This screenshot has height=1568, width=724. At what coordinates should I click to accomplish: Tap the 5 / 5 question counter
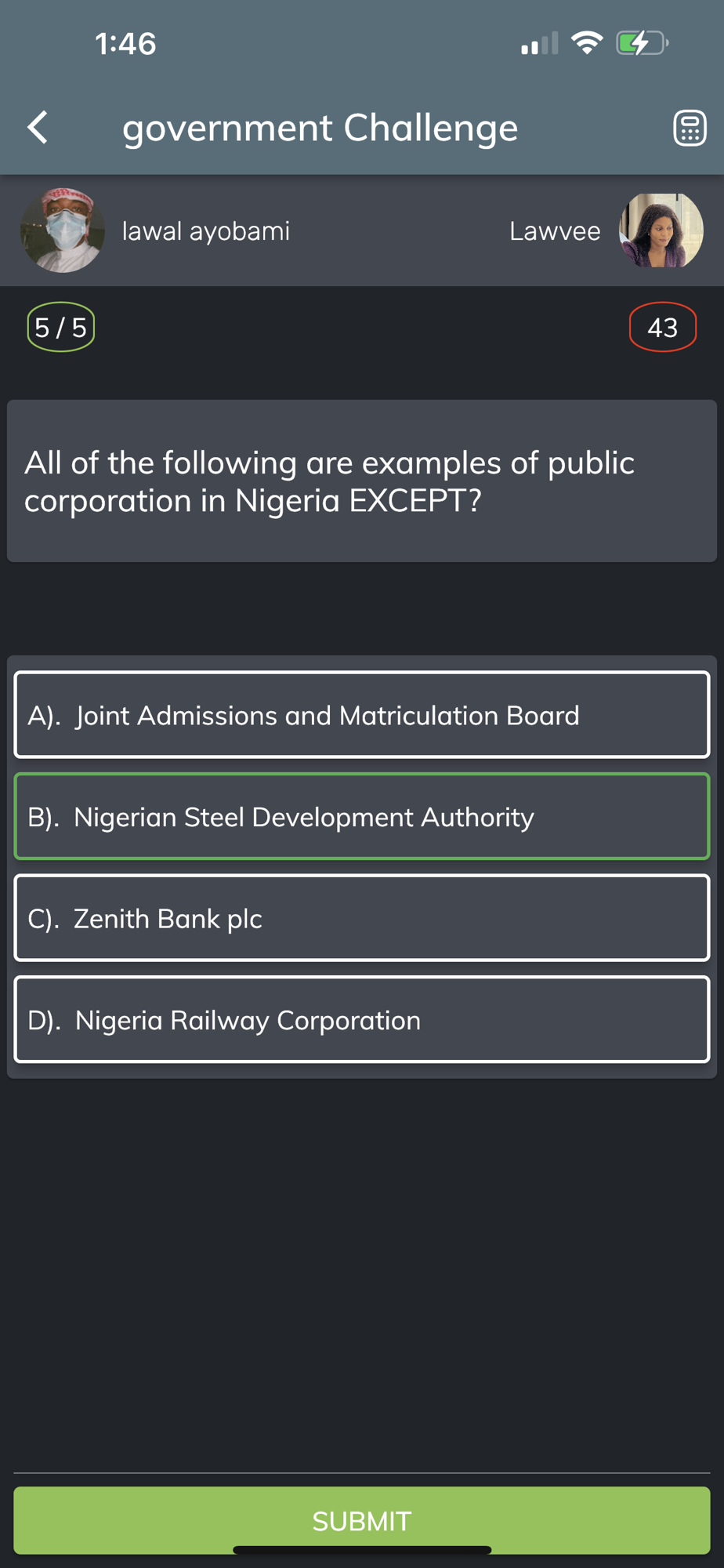point(61,327)
